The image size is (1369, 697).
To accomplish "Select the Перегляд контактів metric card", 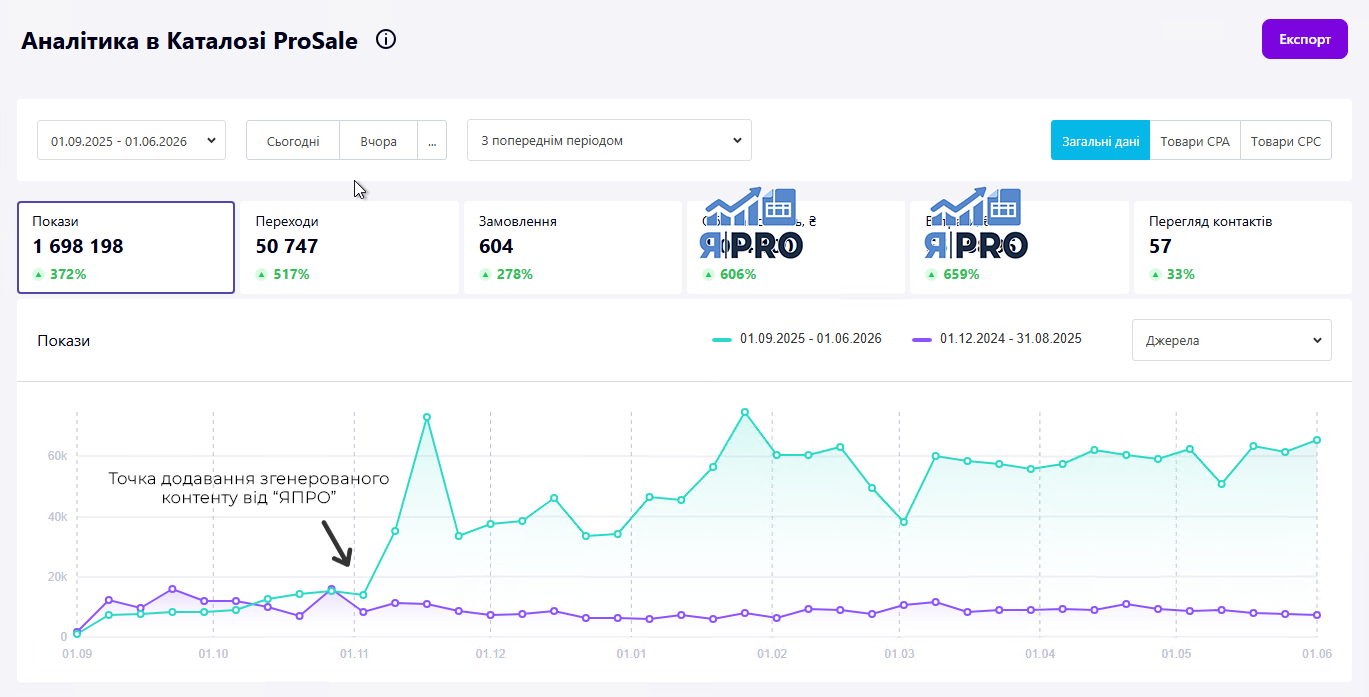I will pyautogui.click(x=1242, y=247).
